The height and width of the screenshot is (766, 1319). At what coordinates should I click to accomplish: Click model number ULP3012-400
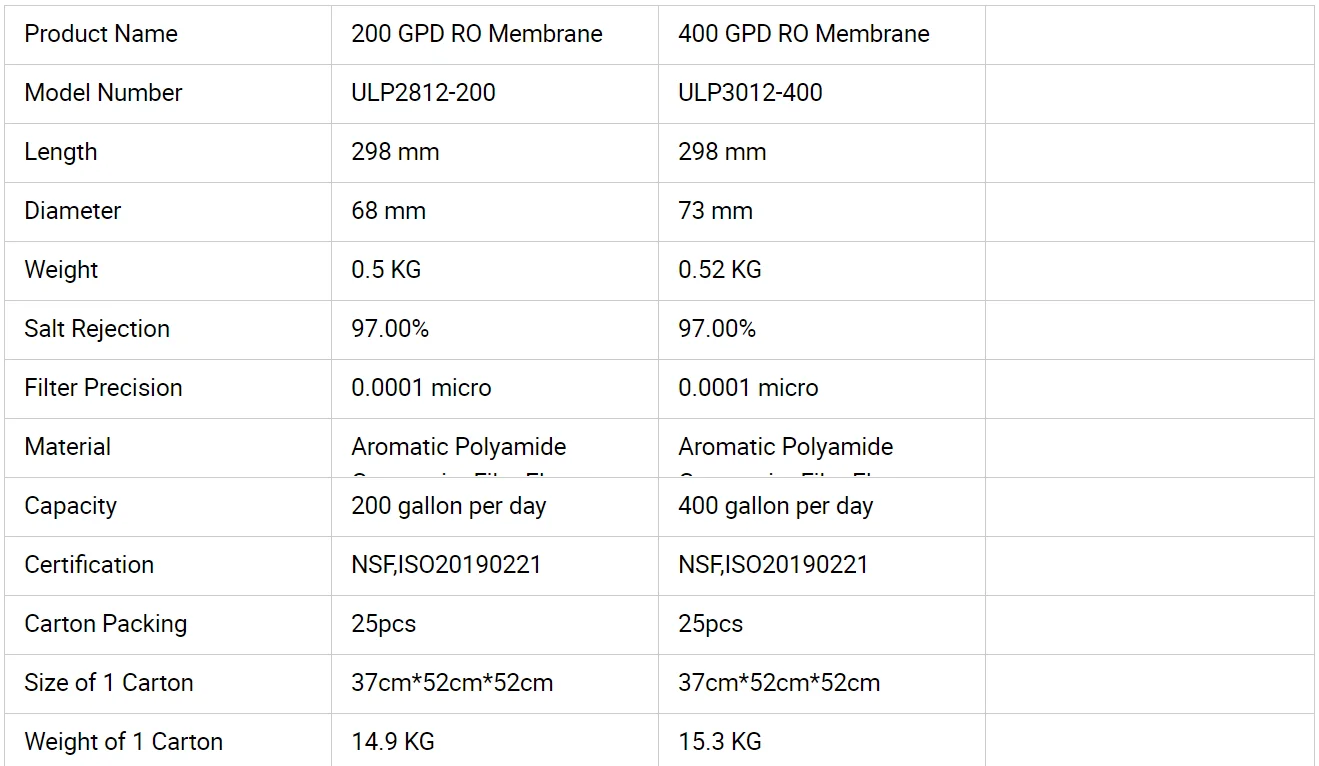(750, 93)
